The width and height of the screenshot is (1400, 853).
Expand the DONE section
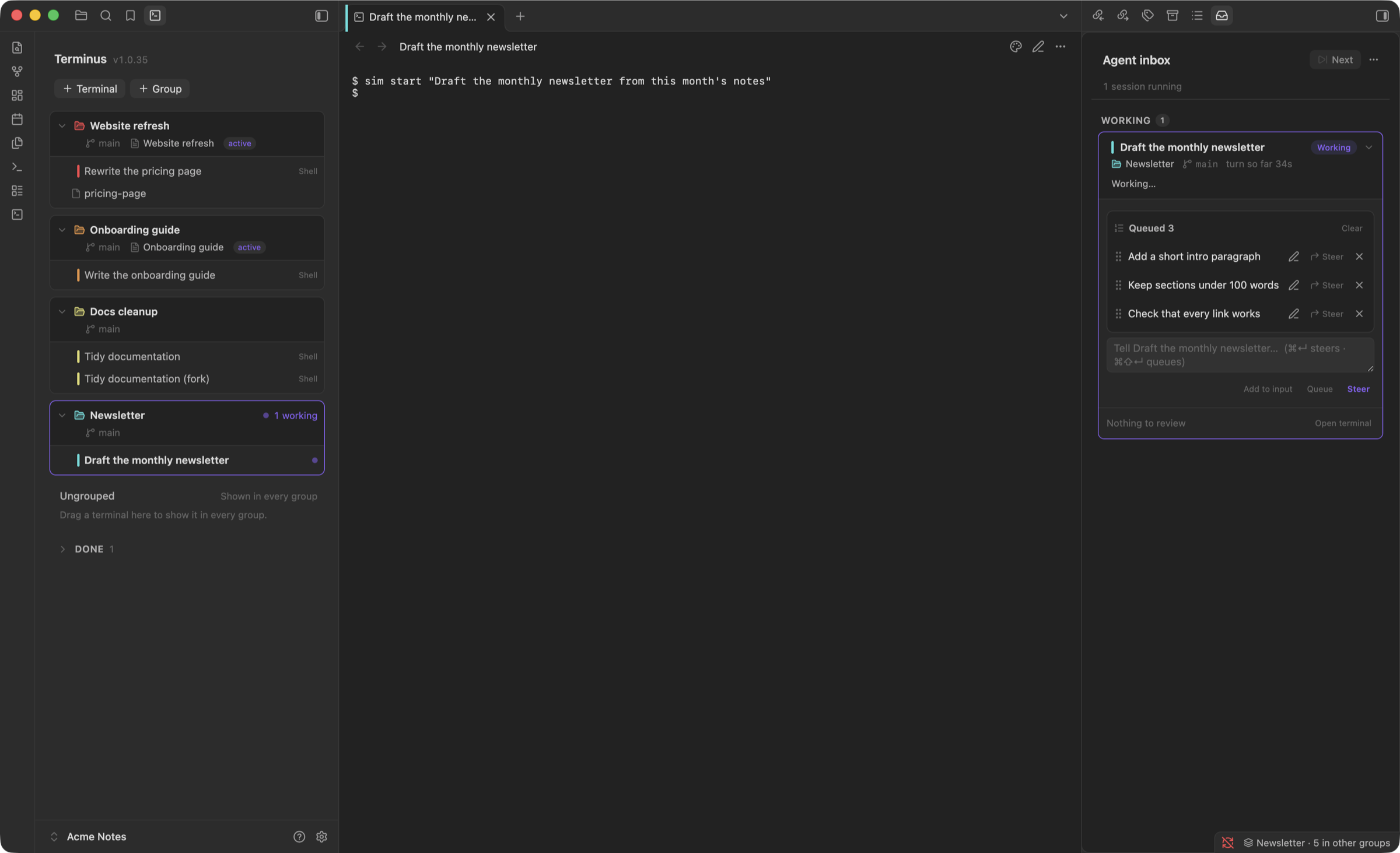pos(62,549)
